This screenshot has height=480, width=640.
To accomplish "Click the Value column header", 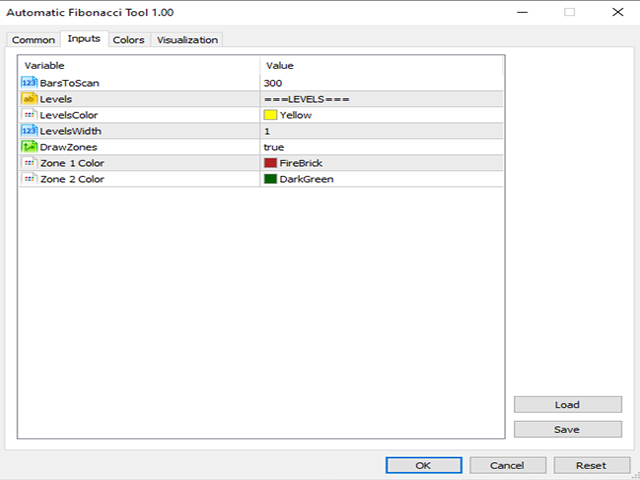I will coord(381,65).
